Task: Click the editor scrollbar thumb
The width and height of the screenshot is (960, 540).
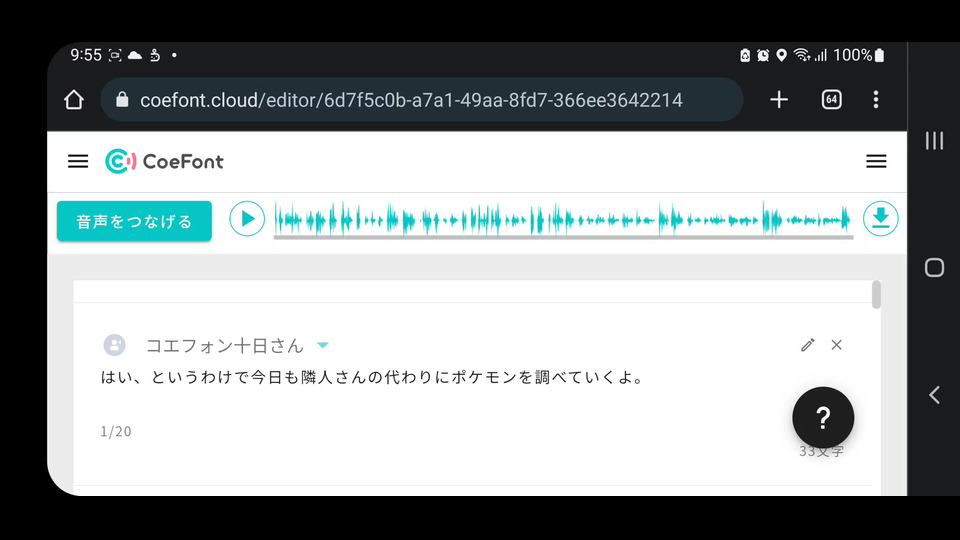Action: (876, 294)
